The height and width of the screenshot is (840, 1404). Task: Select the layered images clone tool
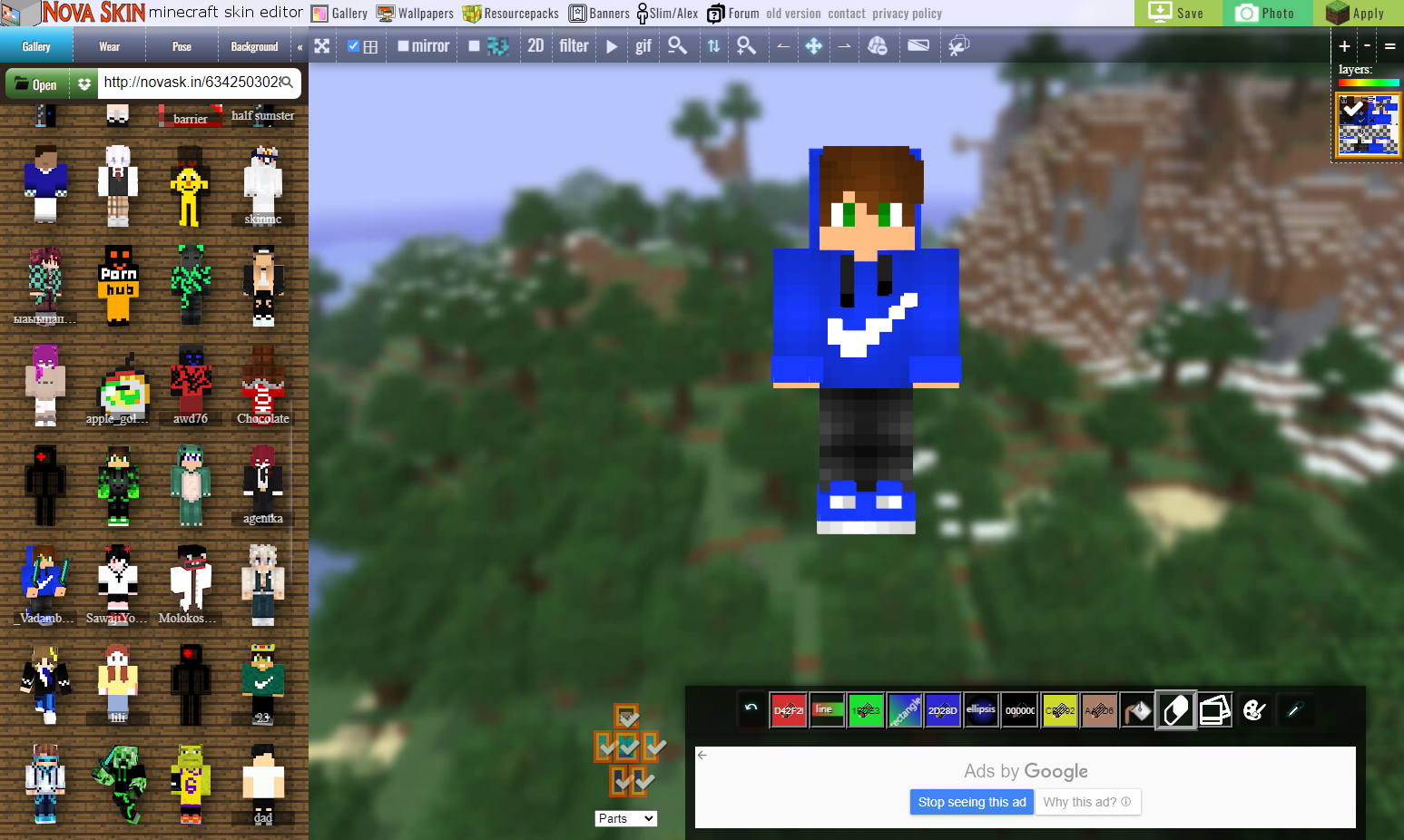pos(1215,711)
